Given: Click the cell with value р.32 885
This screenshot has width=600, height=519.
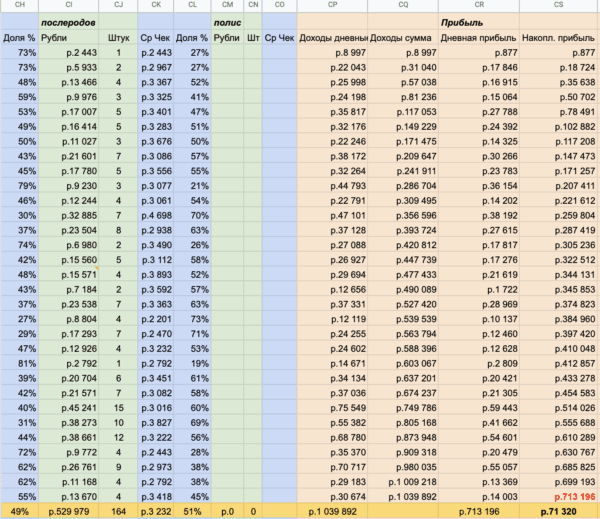Looking at the screenshot, I should [68, 215].
